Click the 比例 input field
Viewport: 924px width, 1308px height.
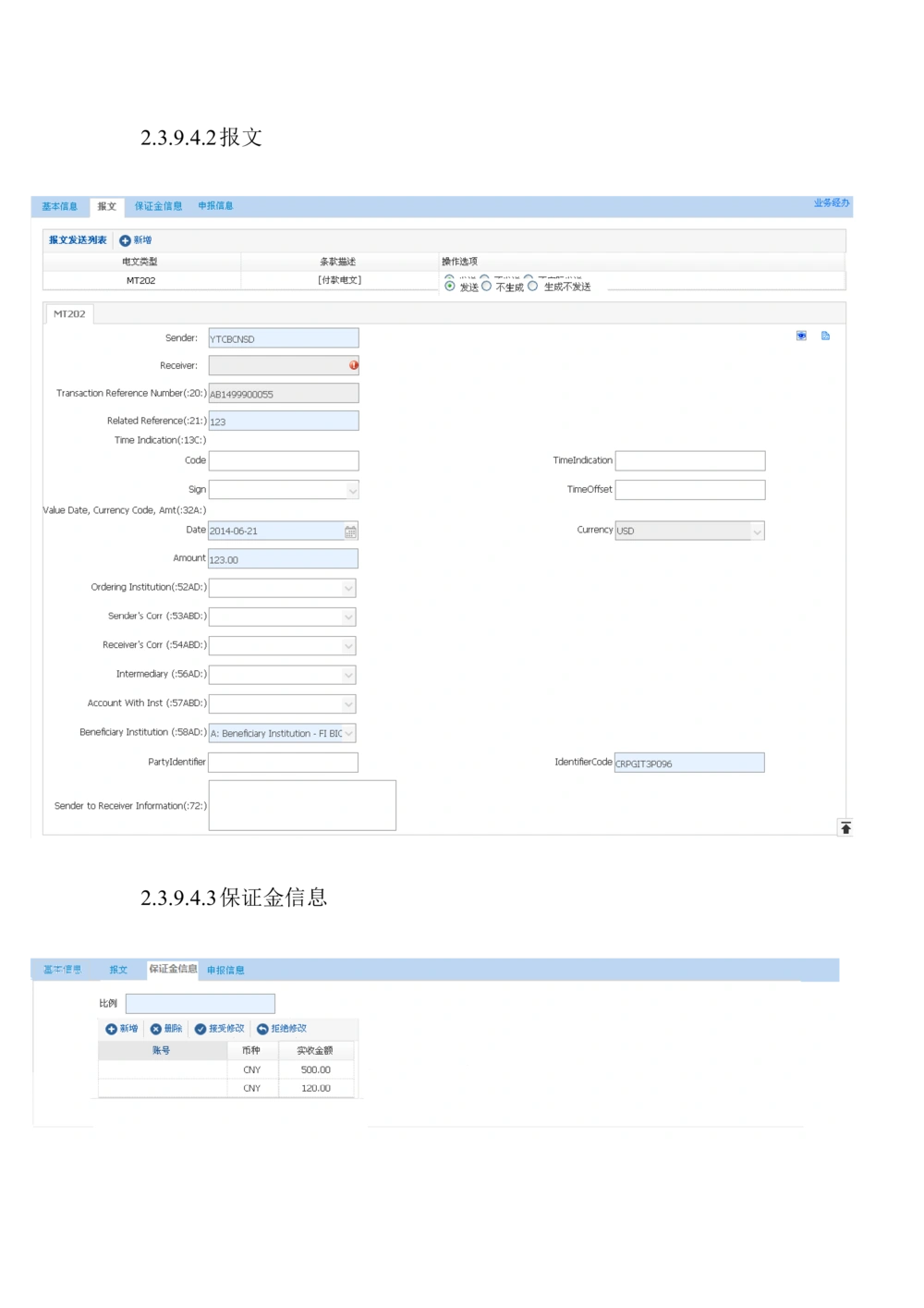(x=200, y=1004)
